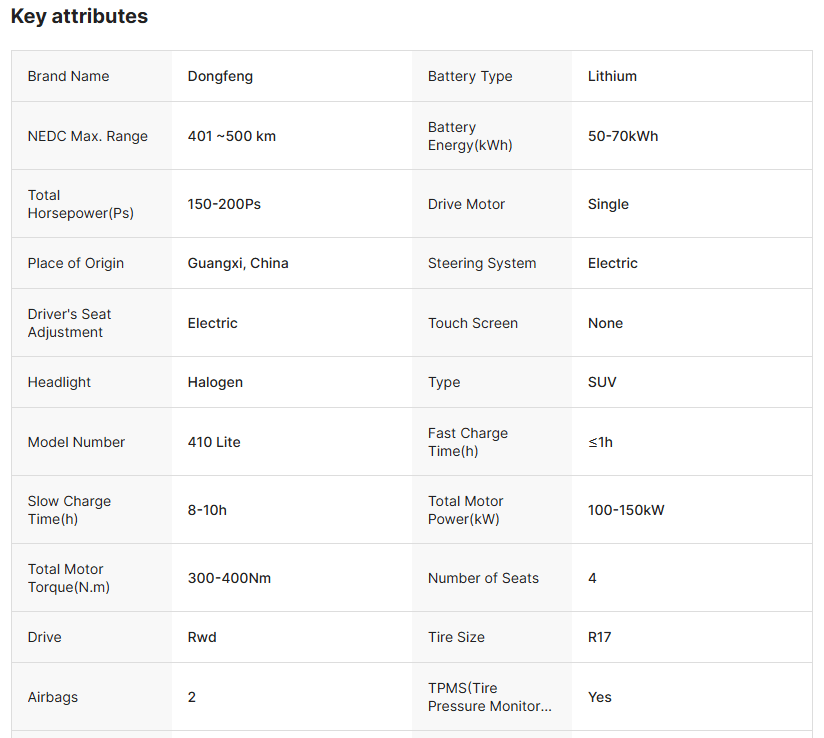Select the 410 Lite model number
Screen dimensions: 824x738
coord(214,442)
